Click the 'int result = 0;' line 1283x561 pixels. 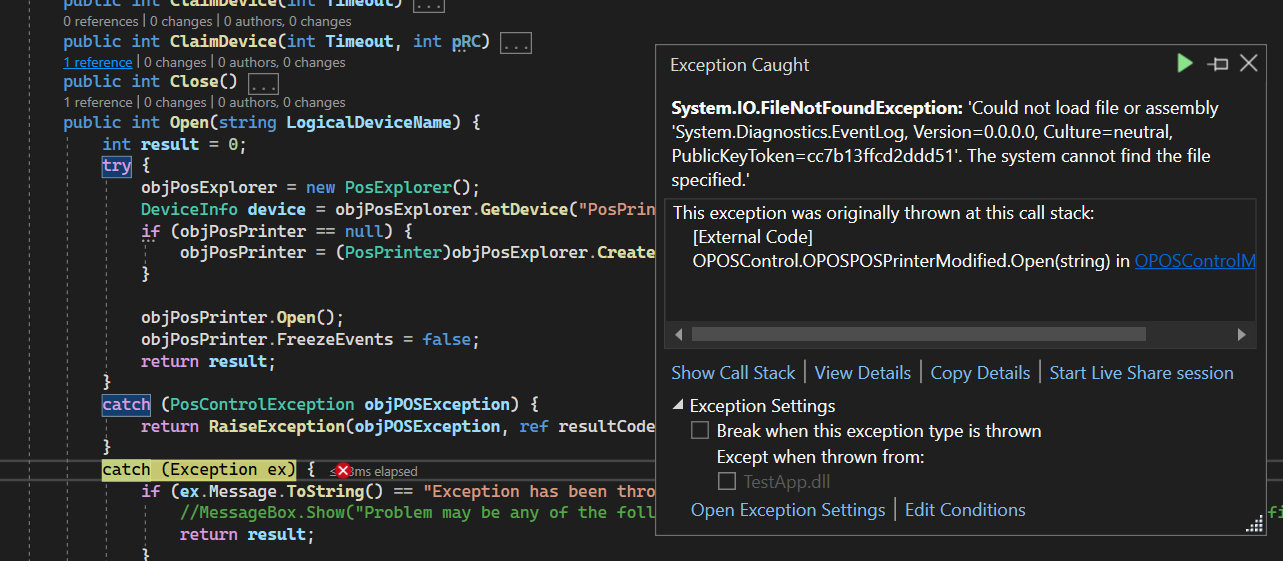click(x=174, y=144)
